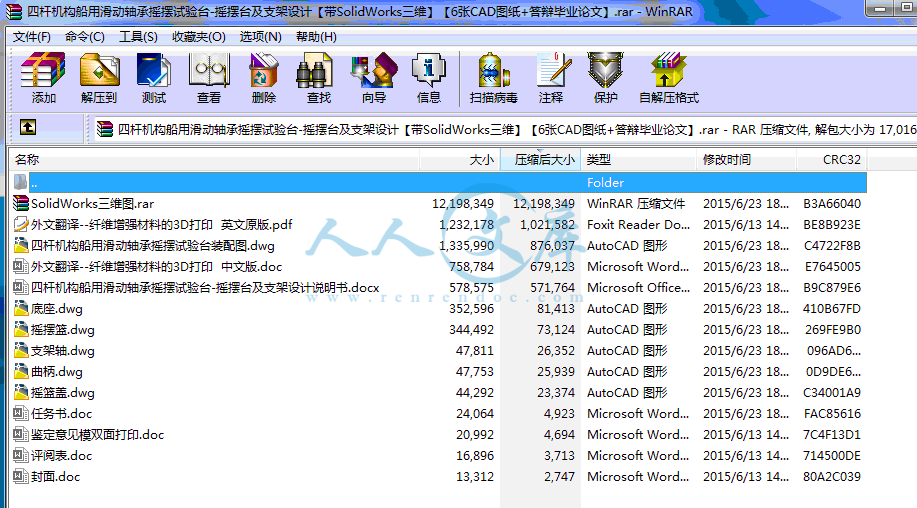
Task: Open the 收藏夹(O) menu
Action: point(199,37)
